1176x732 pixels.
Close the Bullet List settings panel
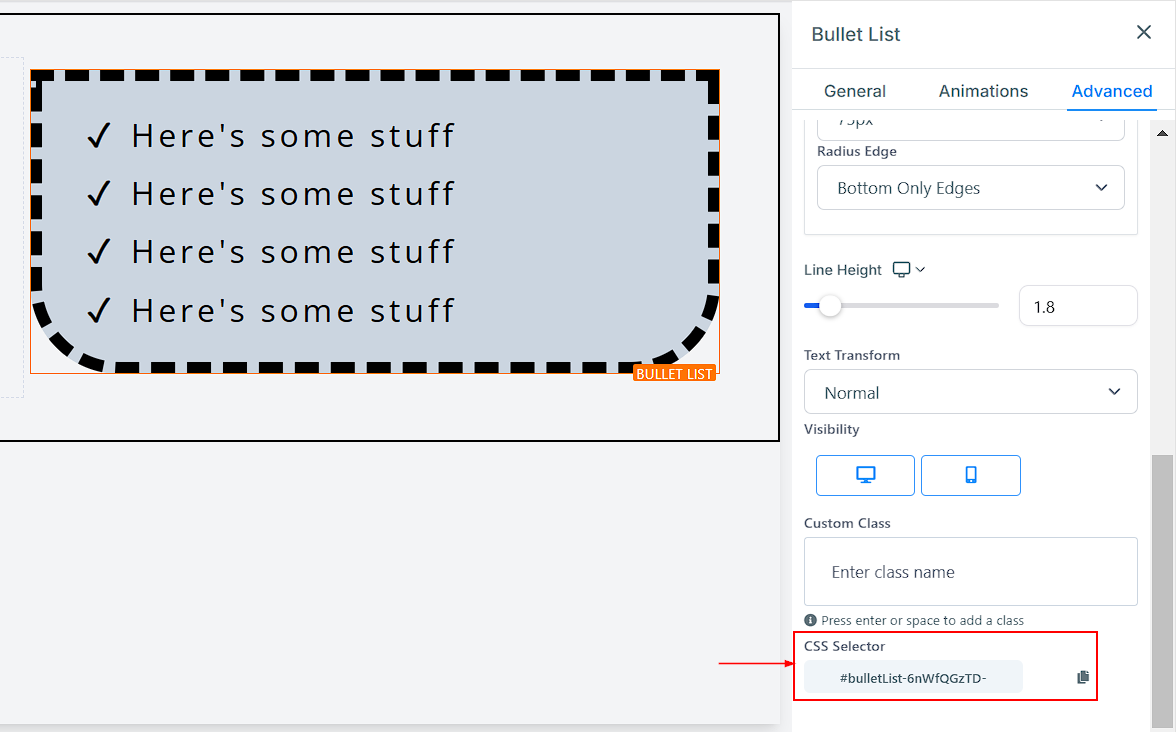(1144, 33)
